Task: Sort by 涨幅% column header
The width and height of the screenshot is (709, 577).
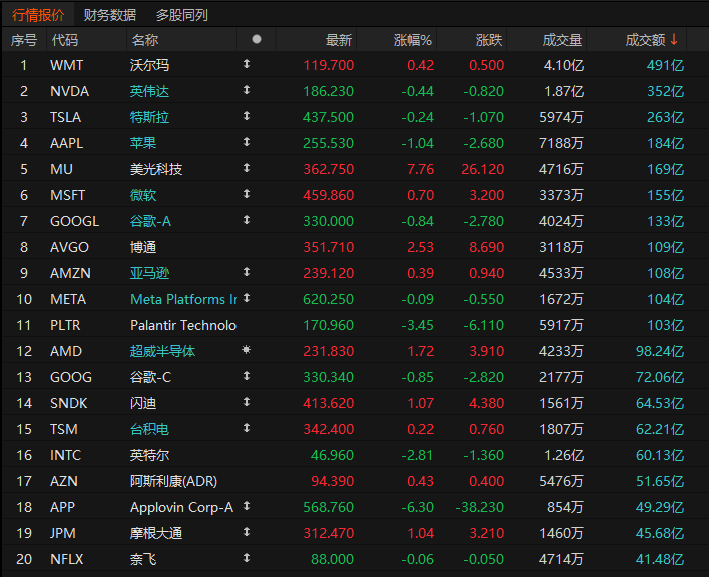Action: coord(412,40)
